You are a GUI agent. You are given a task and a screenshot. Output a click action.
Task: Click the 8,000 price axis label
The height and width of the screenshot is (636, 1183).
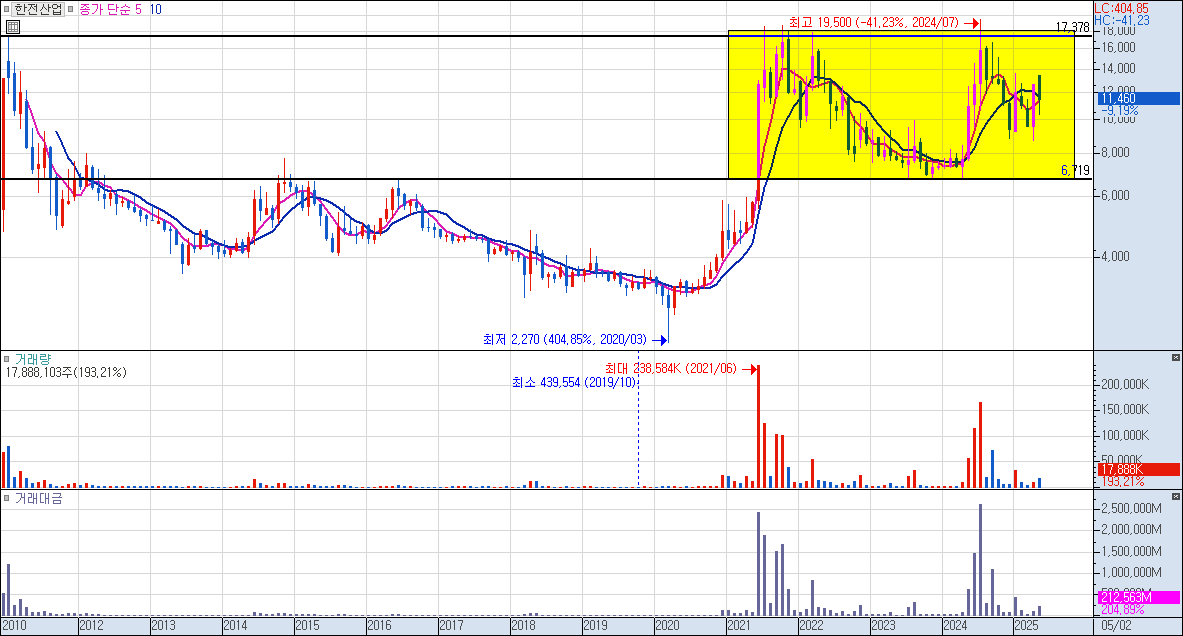click(1116, 152)
